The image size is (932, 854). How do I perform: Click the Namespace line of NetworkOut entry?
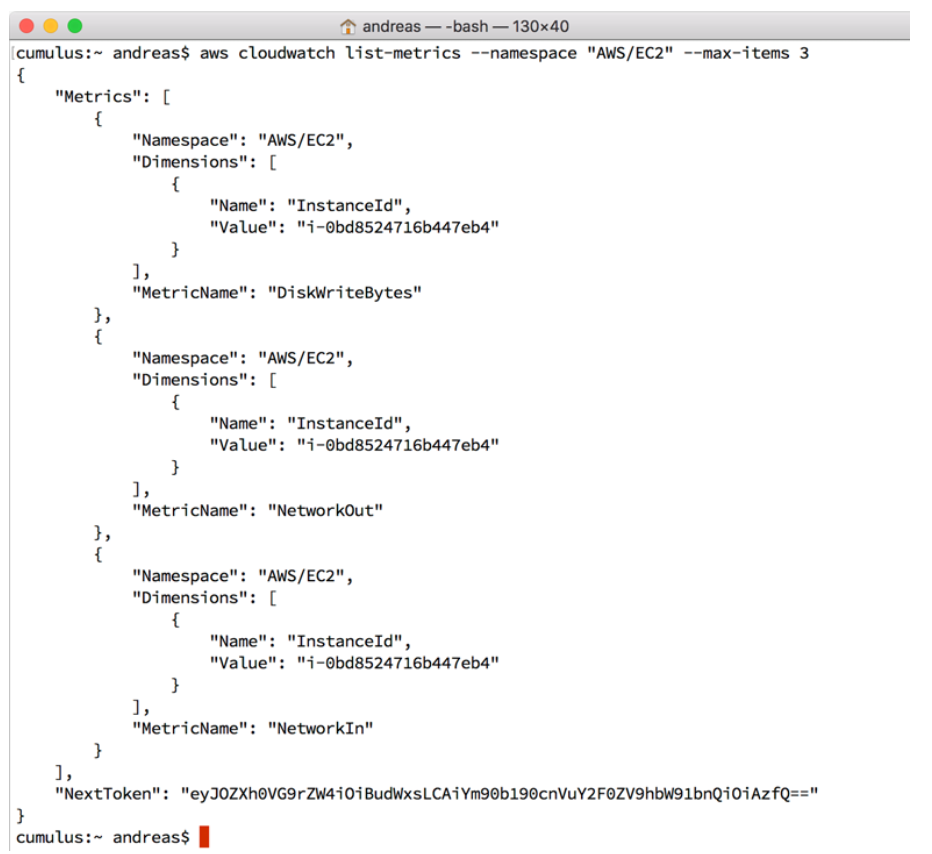click(x=243, y=358)
